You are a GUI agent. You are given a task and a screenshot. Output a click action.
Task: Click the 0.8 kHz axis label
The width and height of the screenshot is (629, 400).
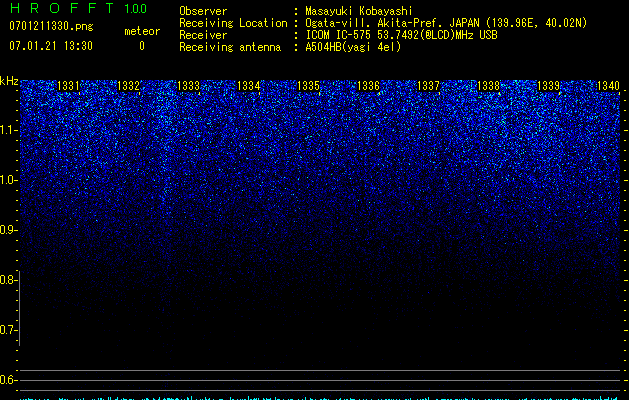(7, 280)
